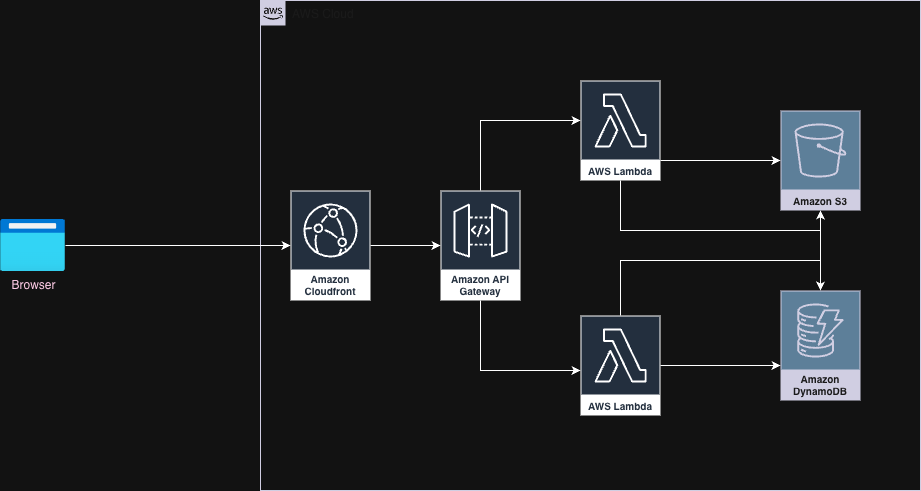
Task: Click the AWS logo in the cloud corner
Action: coord(272,13)
